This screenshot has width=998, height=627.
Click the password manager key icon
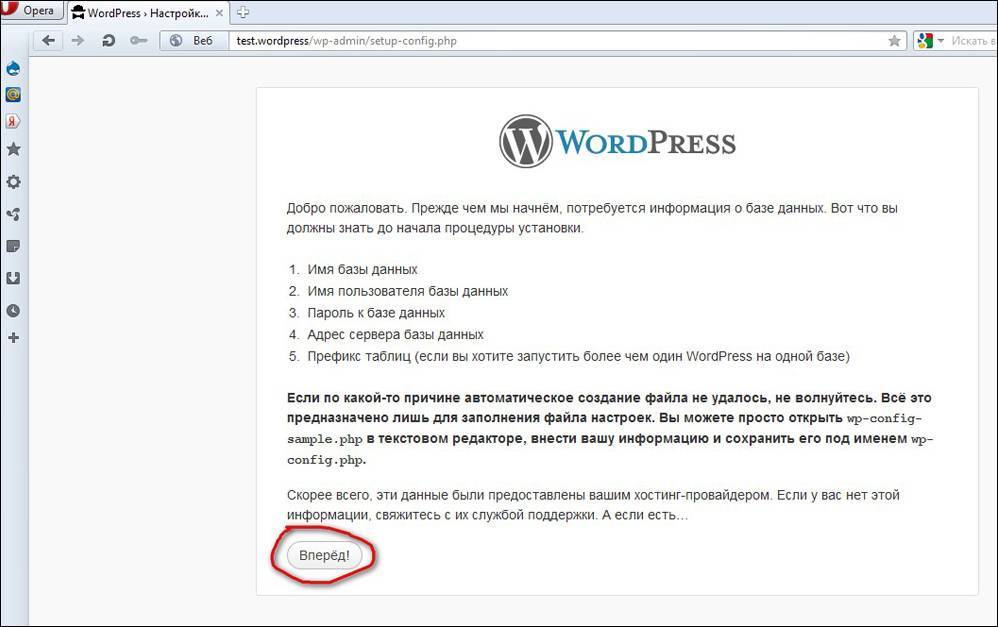pyautogui.click(x=138, y=41)
